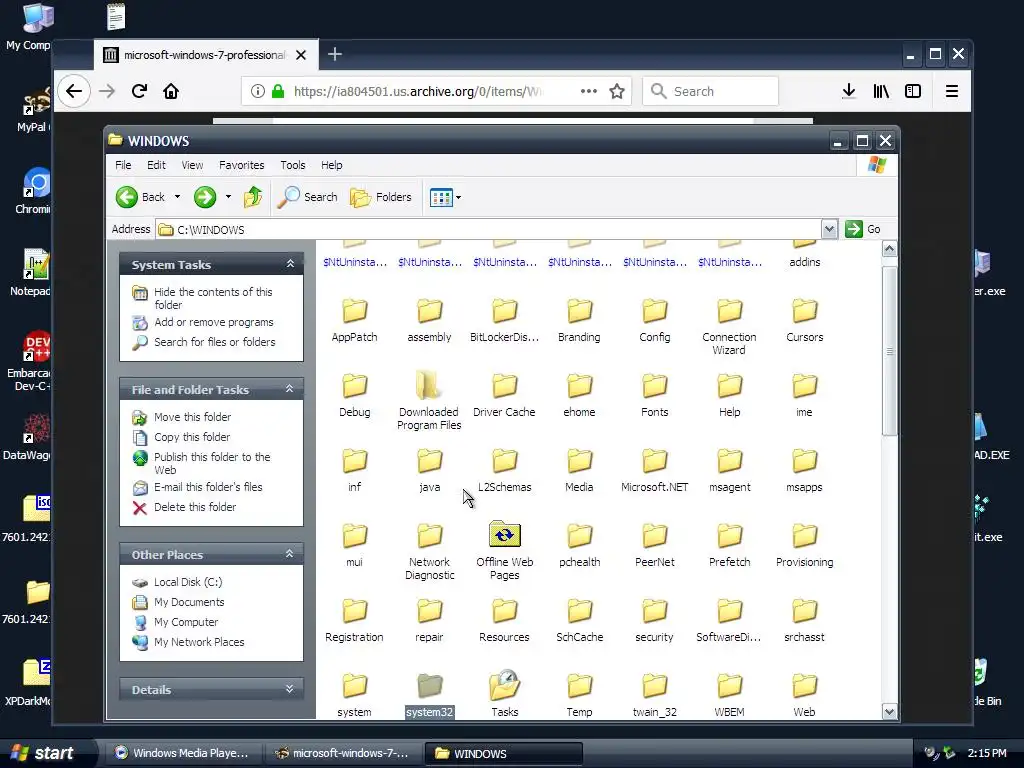Select the Microsoft.NET folder
This screenshot has width=1024, height=768.
(x=654, y=470)
